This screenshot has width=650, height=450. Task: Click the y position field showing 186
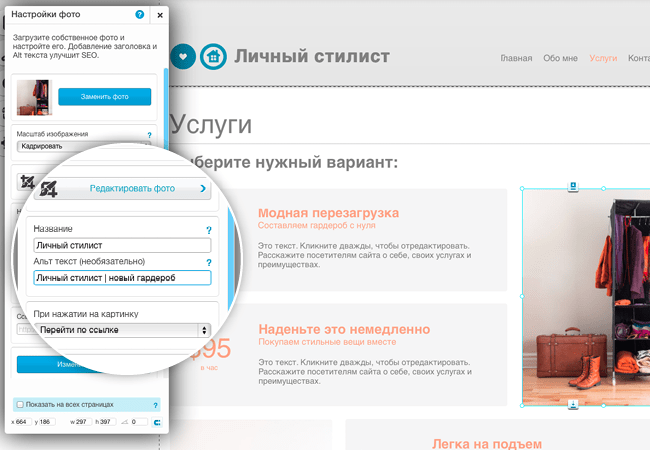46,422
